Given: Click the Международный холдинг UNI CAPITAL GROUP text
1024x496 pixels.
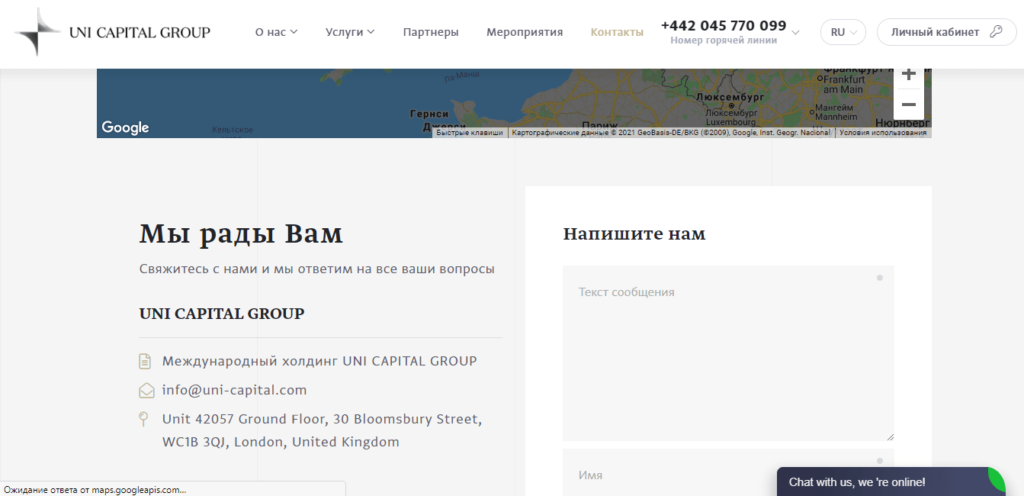Looking at the screenshot, I should click(x=319, y=361).
